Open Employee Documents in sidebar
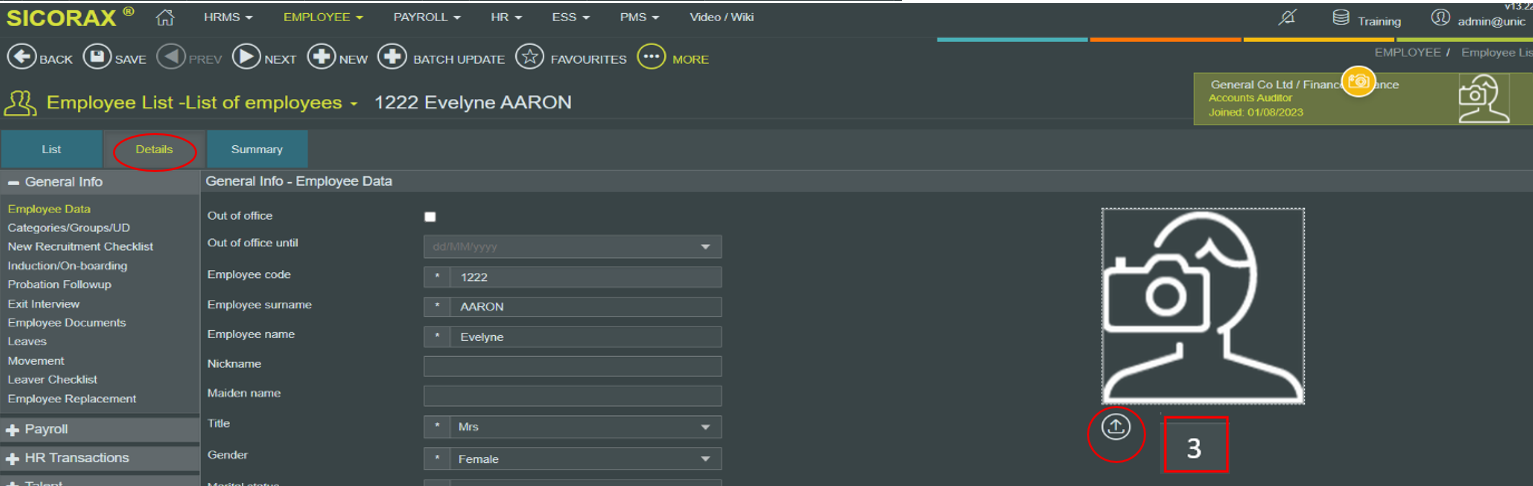 [x=67, y=323]
